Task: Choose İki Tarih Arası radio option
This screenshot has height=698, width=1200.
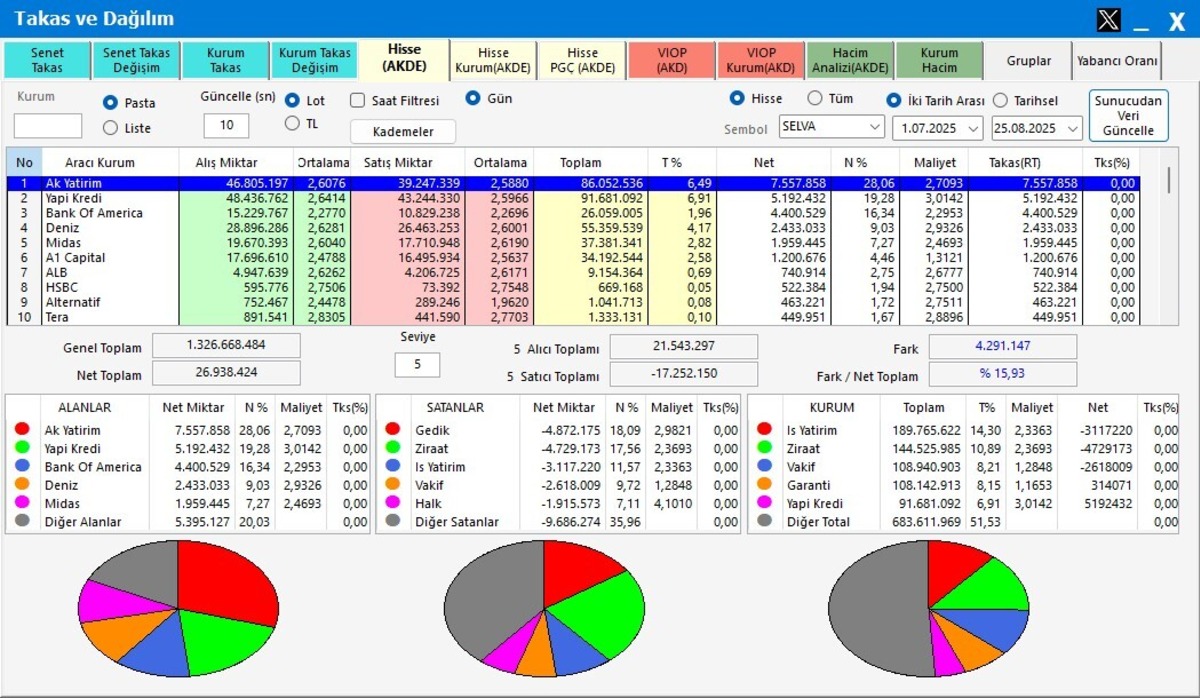Action: 894,100
